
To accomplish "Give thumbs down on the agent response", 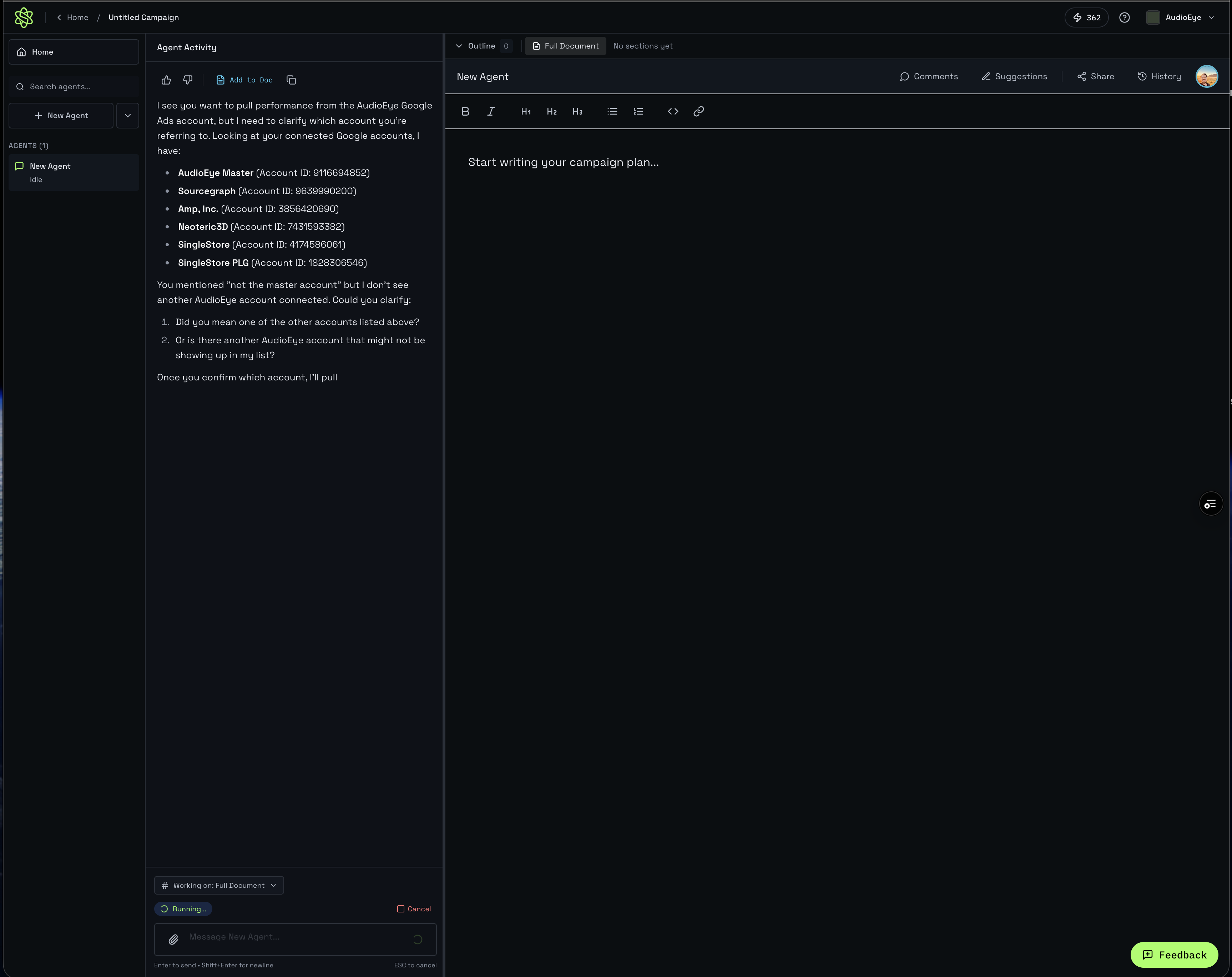I will click(x=188, y=80).
